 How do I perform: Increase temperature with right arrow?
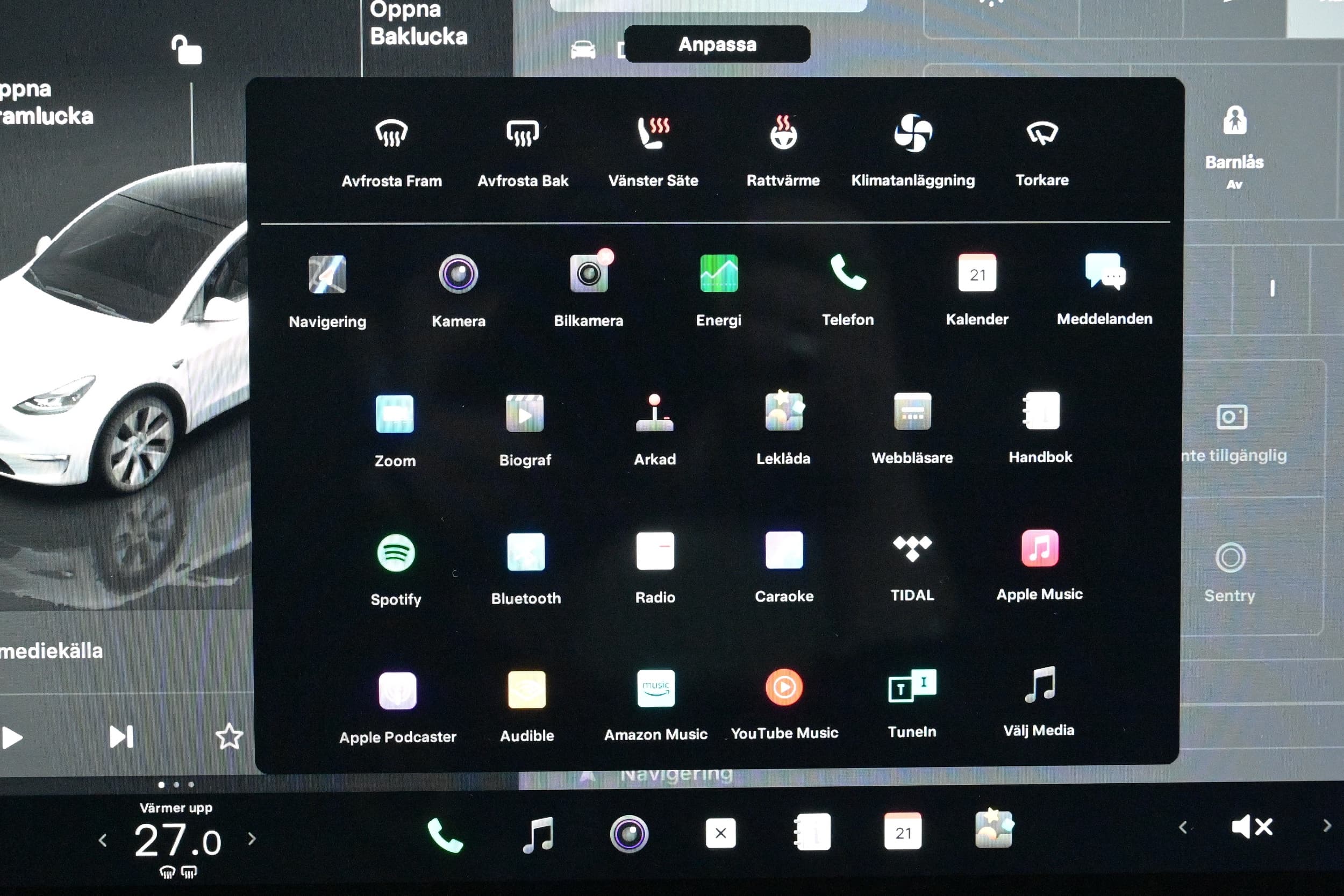tap(252, 839)
